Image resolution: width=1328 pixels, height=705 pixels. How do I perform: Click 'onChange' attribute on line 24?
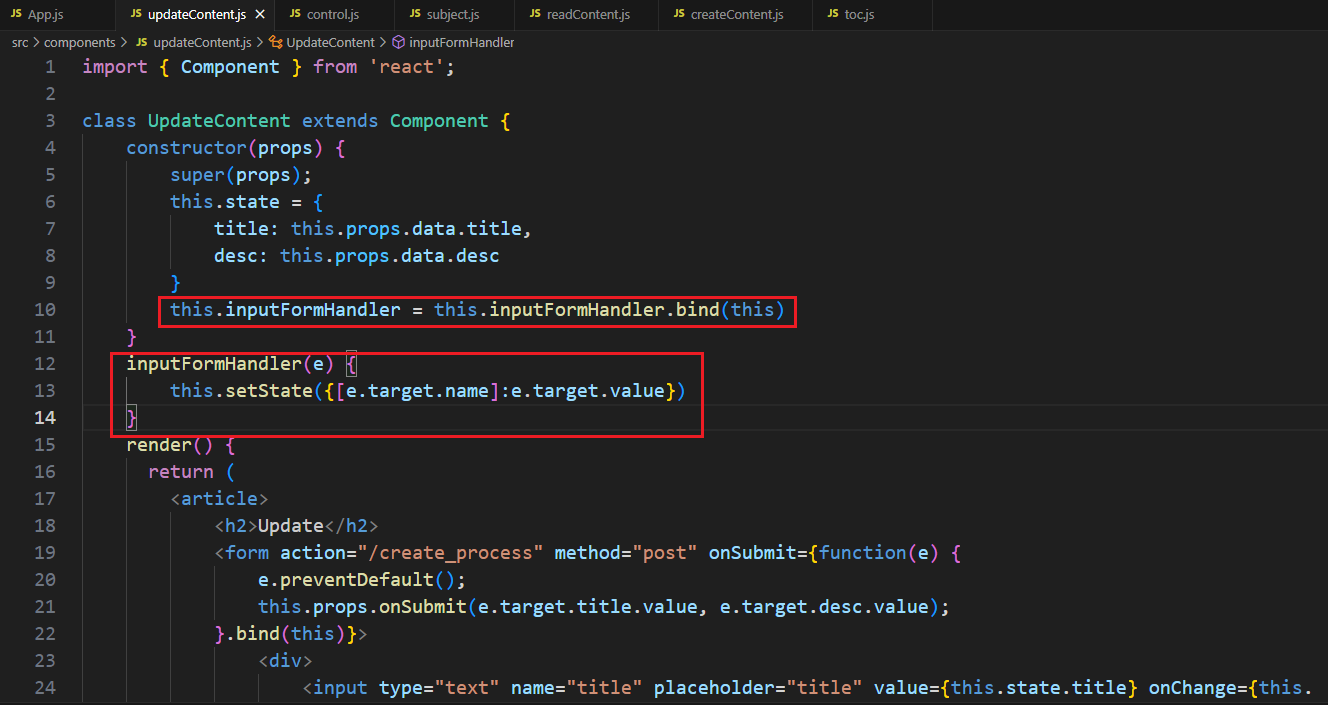pyautogui.click(x=1192, y=688)
